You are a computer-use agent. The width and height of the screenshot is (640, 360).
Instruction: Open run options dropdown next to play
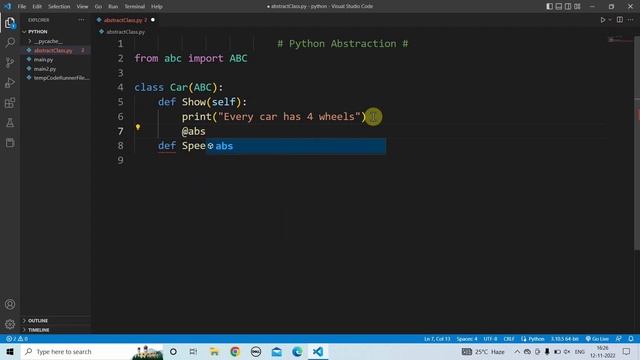click(610, 20)
